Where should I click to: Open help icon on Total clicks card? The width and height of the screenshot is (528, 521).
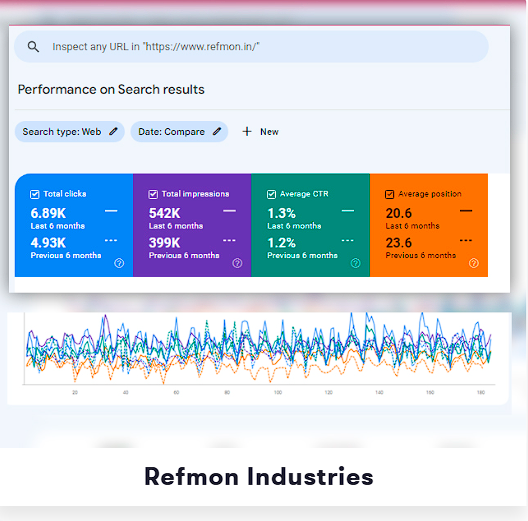(119, 263)
